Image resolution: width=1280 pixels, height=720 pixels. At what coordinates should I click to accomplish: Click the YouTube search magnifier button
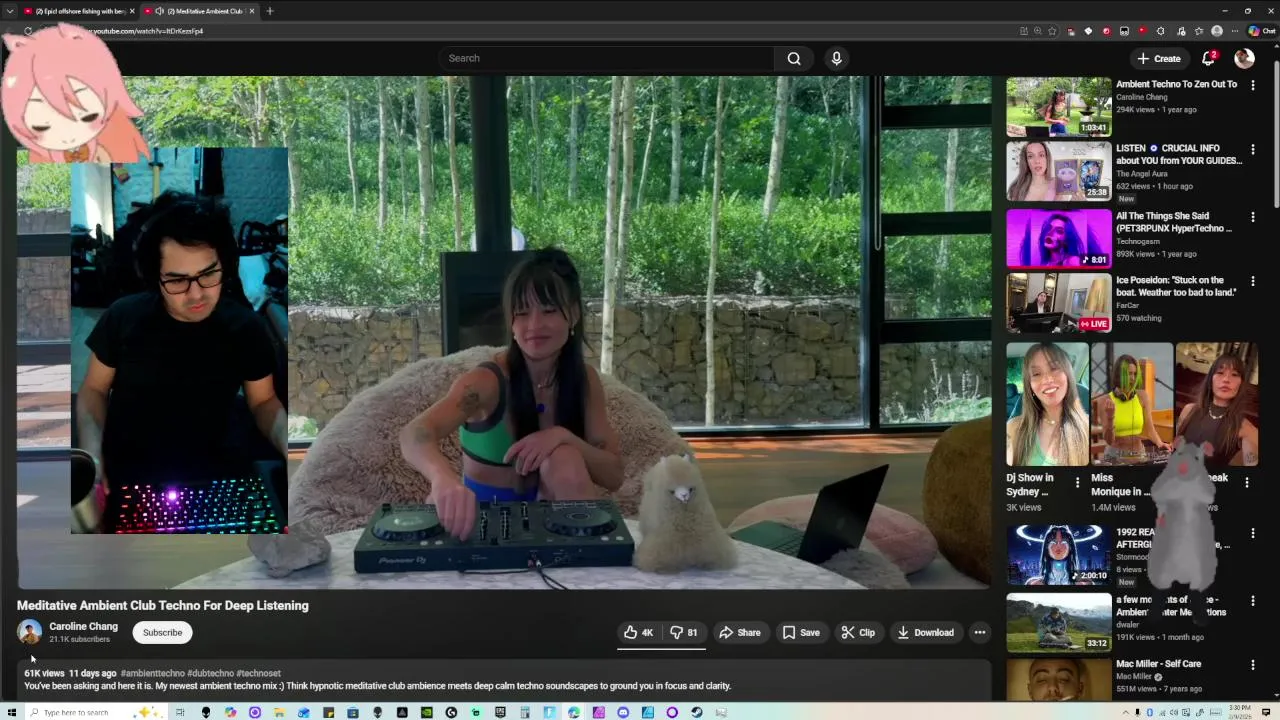point(794,58)
